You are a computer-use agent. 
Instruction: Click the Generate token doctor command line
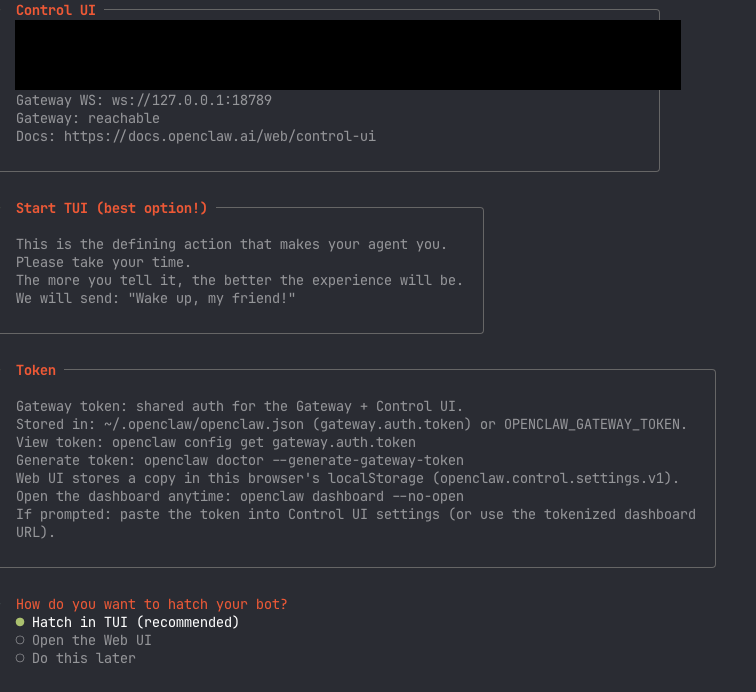coord(240,460)
